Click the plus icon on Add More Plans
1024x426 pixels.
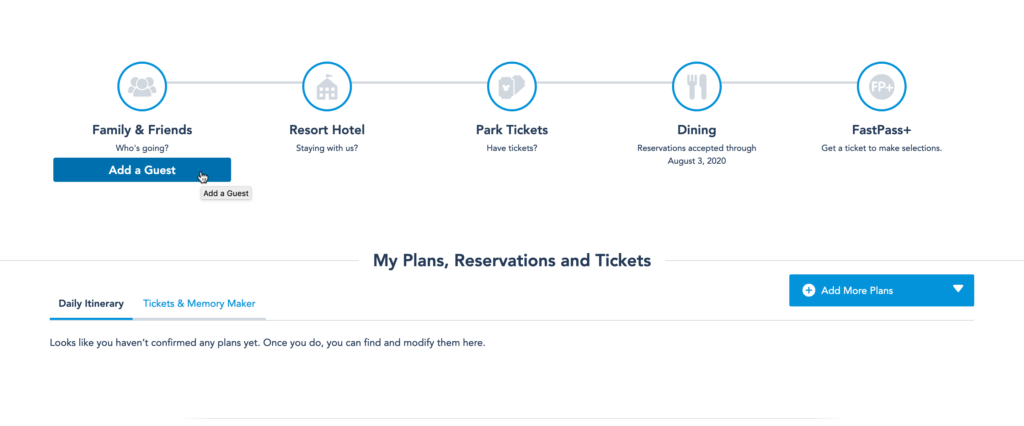point(808,290)
